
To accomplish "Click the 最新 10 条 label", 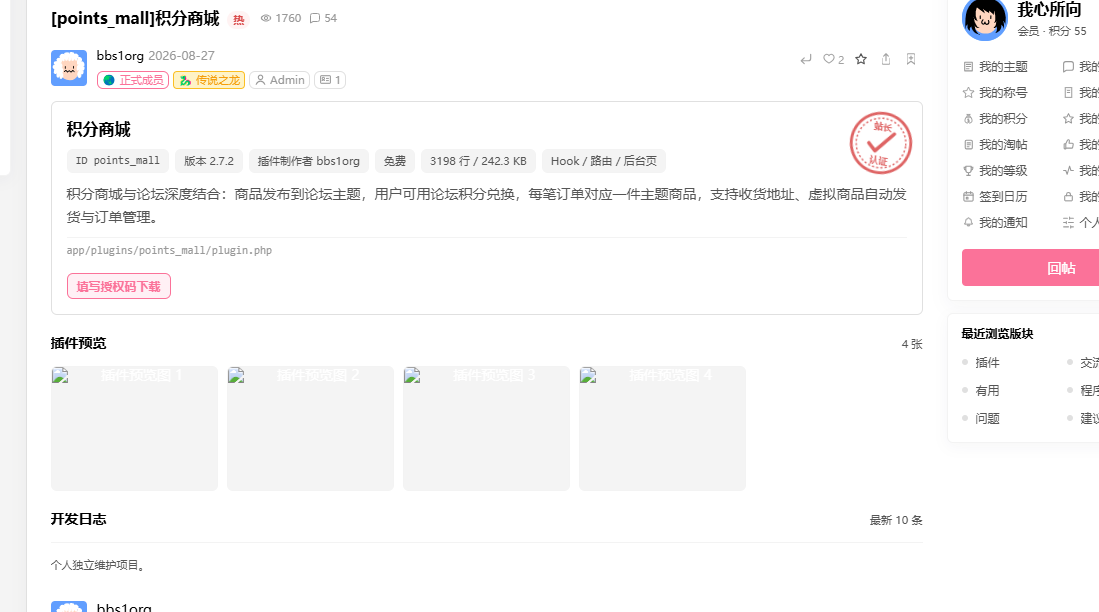I will click(896, 520).
